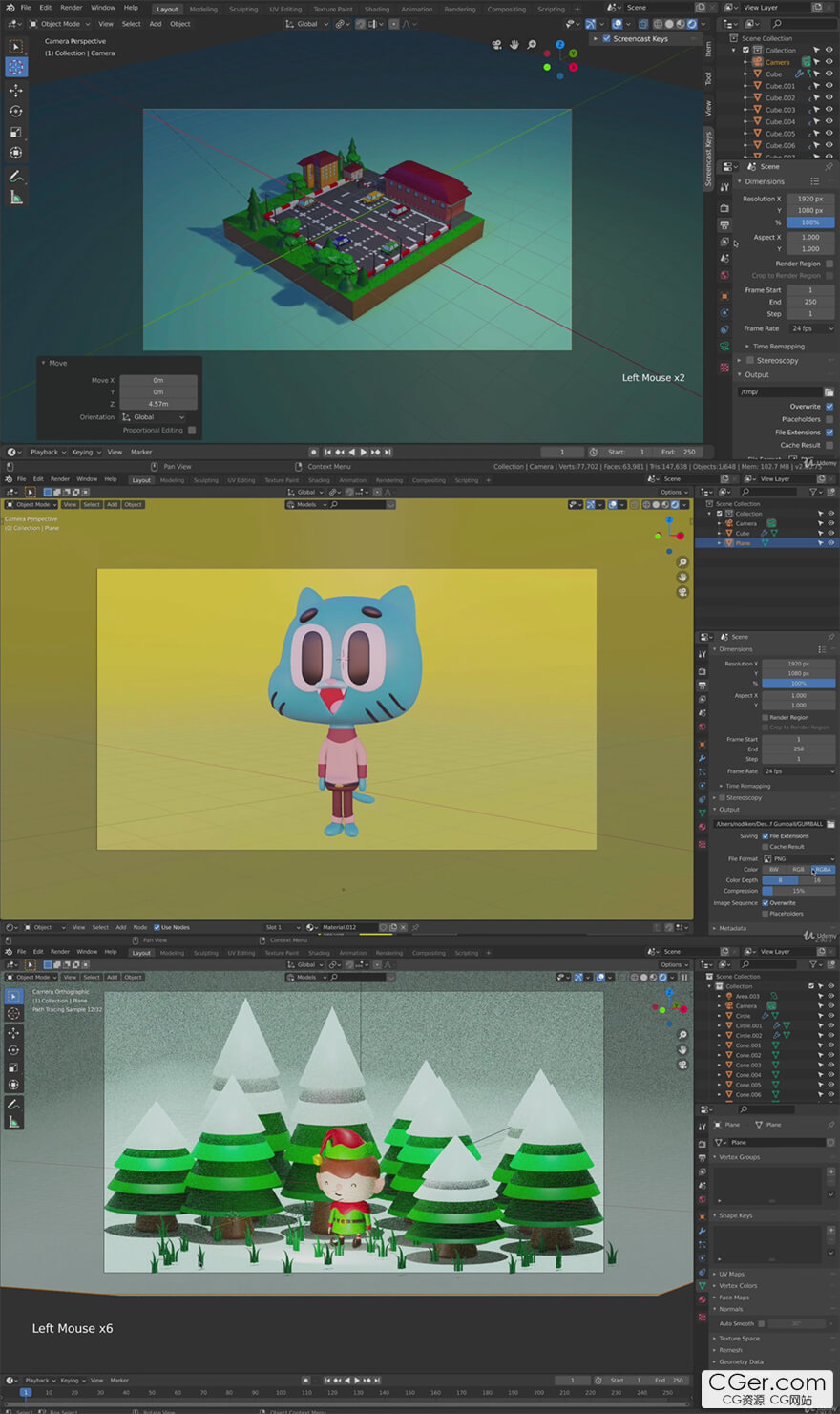
Task: Switch to the Scripting tab in the top window
Action: (551, 10)
